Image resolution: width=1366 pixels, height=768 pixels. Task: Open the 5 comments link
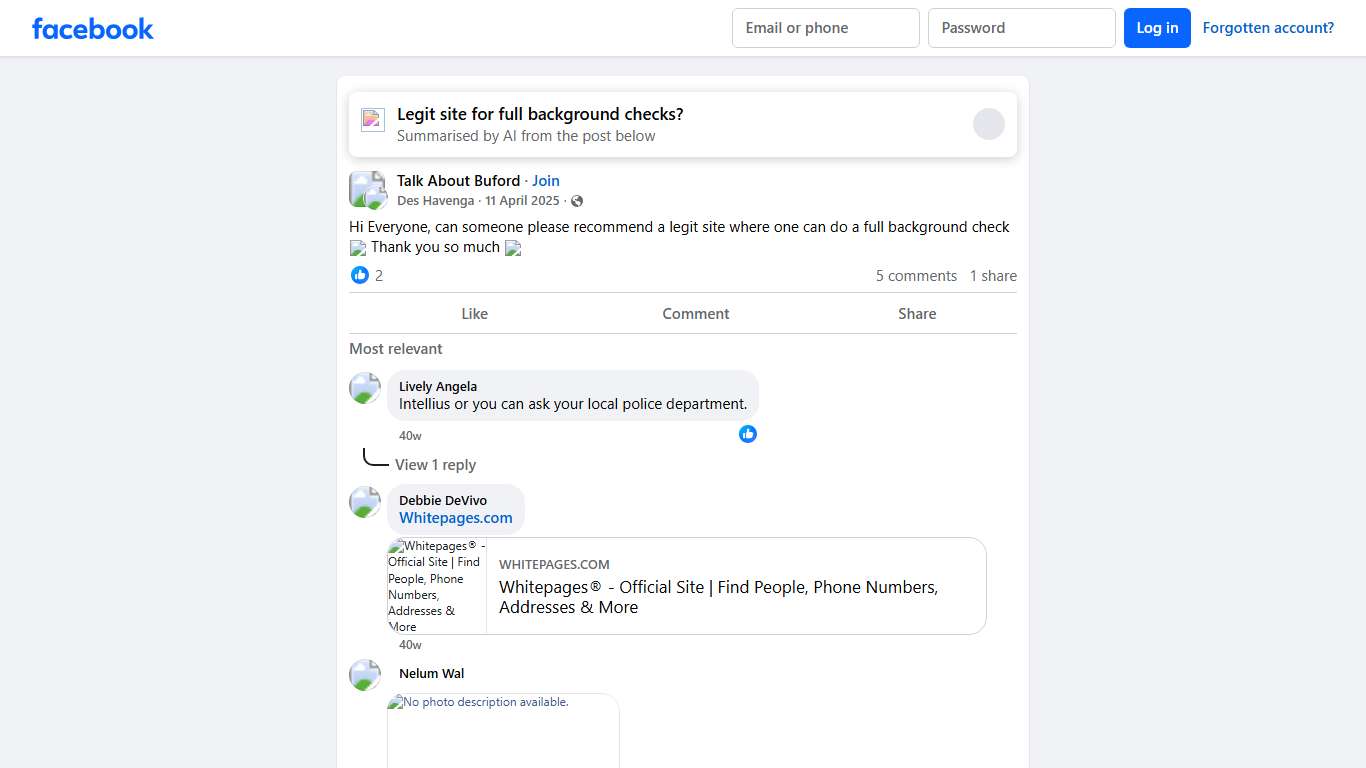[x=916, y=275]
